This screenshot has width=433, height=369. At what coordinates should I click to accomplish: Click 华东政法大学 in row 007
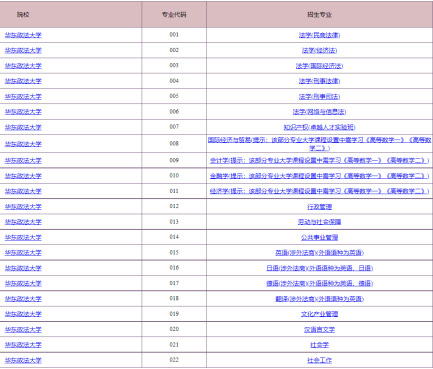pyautogui.click(x=23, y=127)
